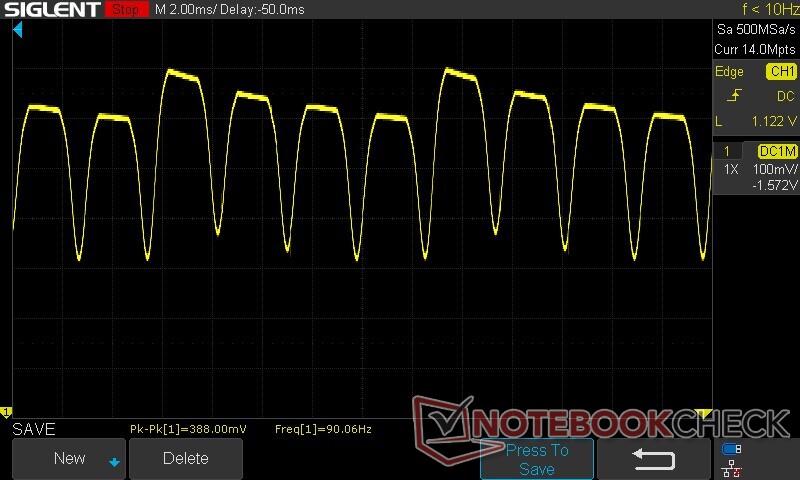Click the Sa 500MSa/s sample rate text
This screenshot has height=480, width=800.
[x=756, y=30]
